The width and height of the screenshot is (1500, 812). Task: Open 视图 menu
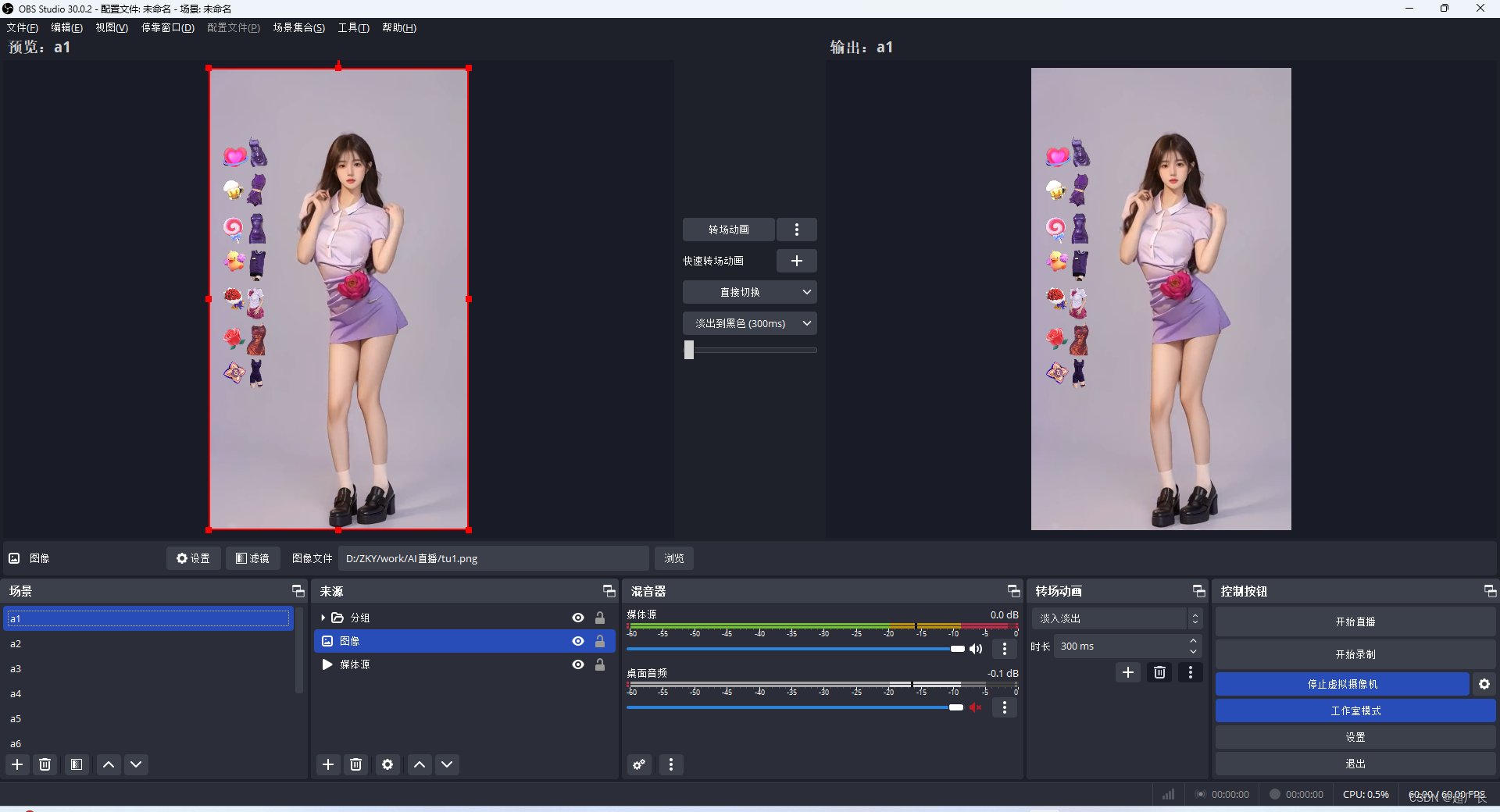point(112,27)
